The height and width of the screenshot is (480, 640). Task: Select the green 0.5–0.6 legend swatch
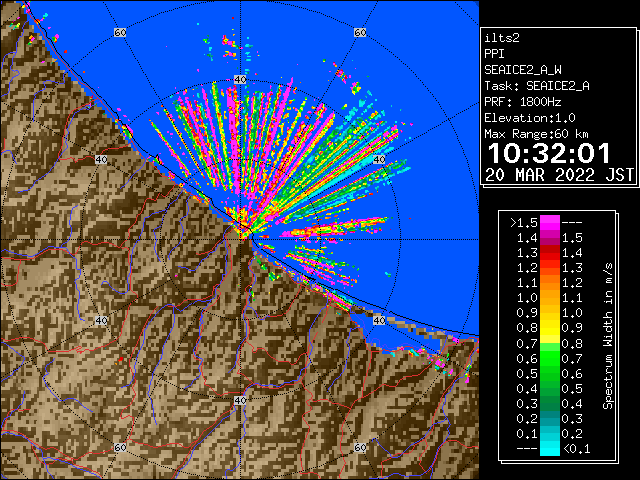coord(550,373)
